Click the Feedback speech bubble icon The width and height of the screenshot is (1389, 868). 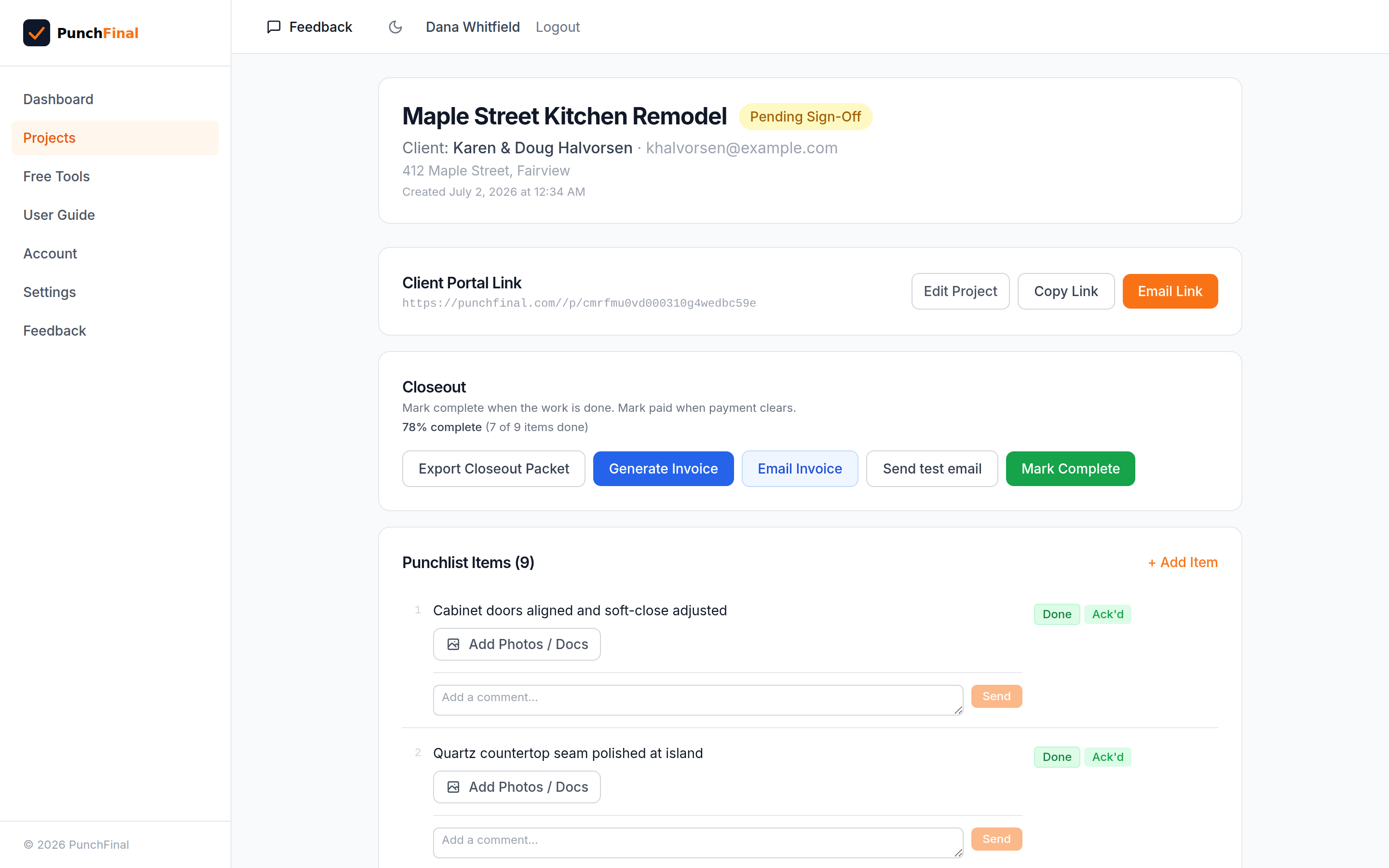274,27
